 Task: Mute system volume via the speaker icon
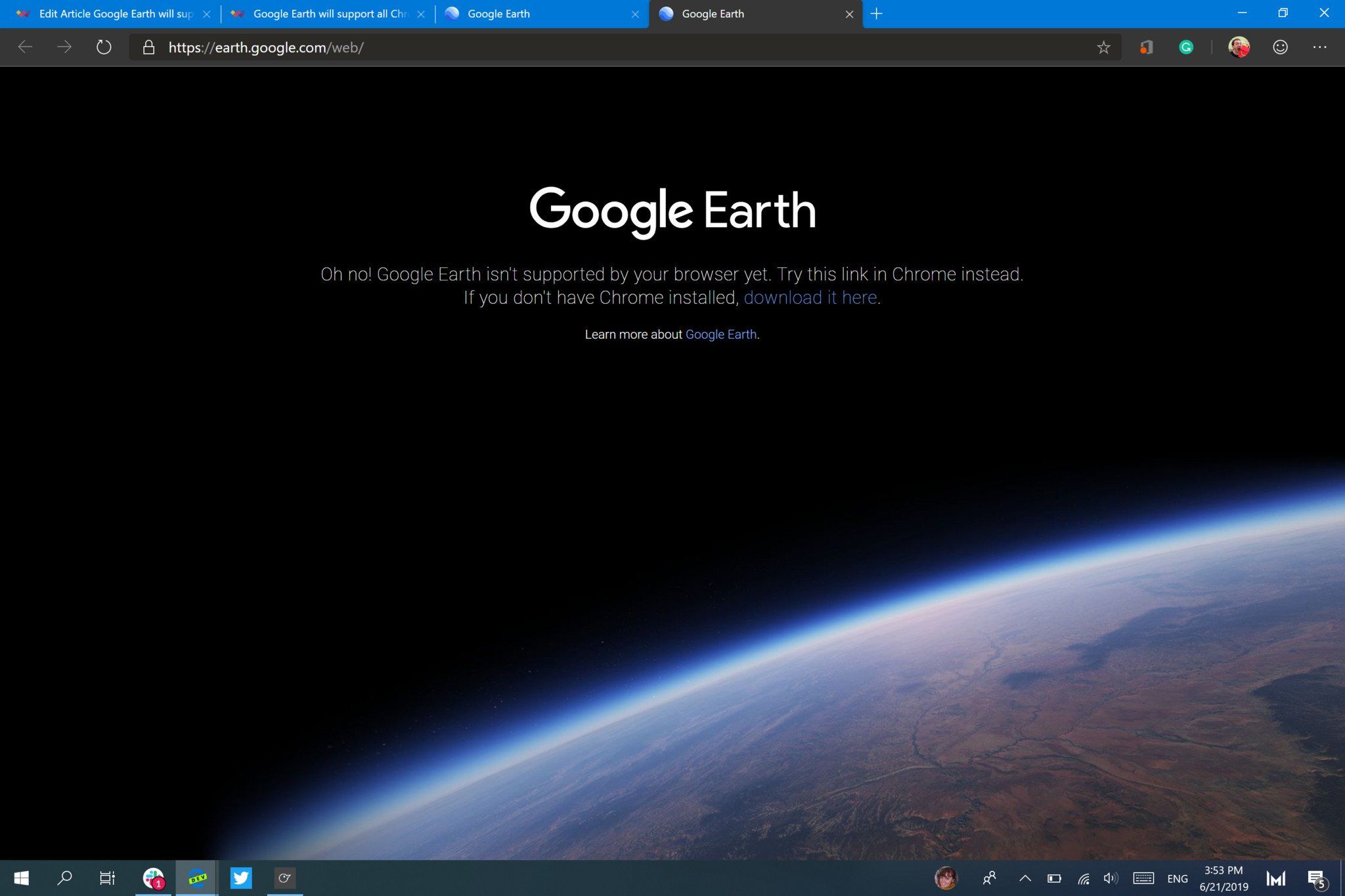(x=1111, y=878)
